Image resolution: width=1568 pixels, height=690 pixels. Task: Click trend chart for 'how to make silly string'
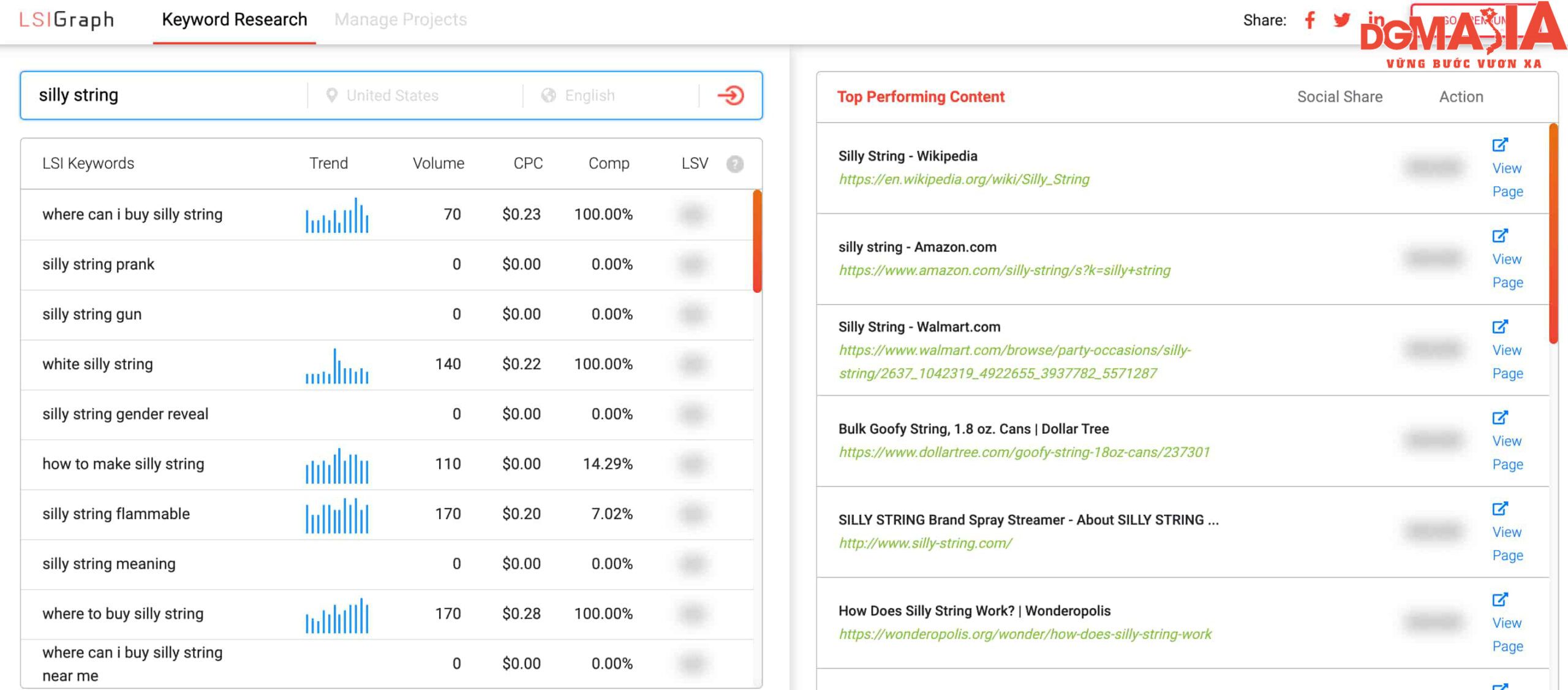click(x=337, y=466)
